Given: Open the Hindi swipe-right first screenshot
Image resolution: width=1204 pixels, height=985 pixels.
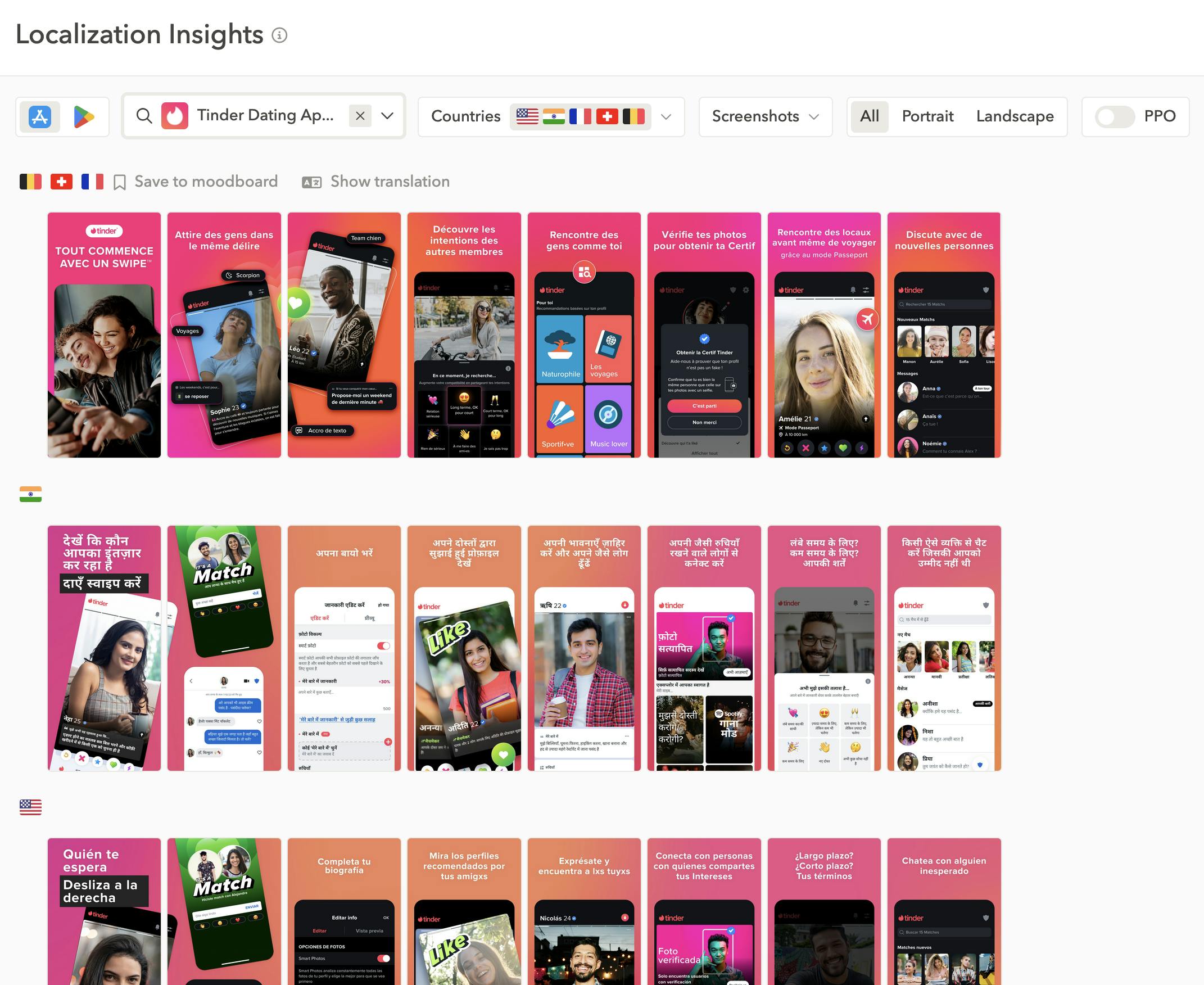Looking at the screenshot, I should [x=105, y=648].
